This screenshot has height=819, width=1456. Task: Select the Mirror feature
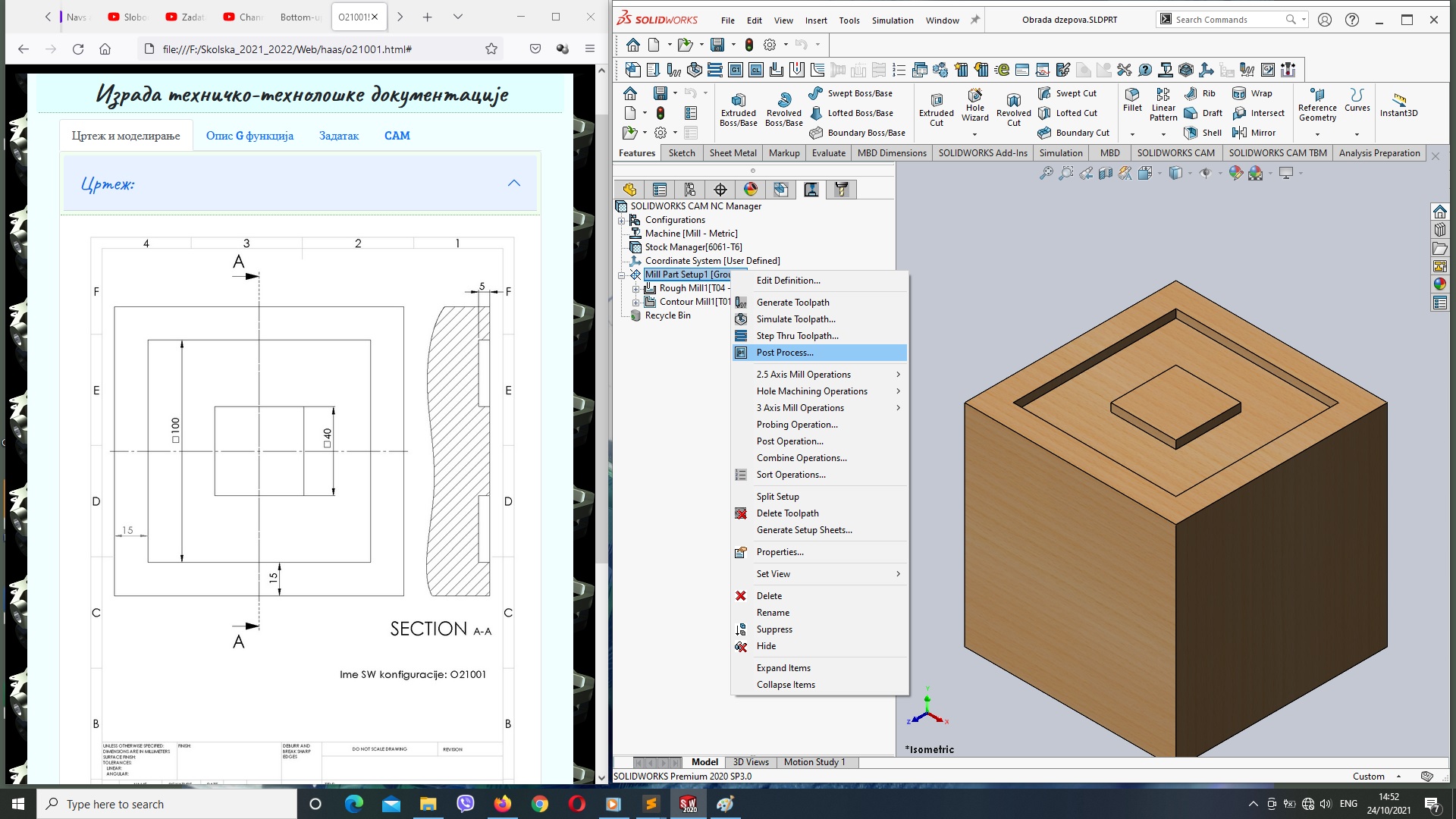click(1254, 133)
